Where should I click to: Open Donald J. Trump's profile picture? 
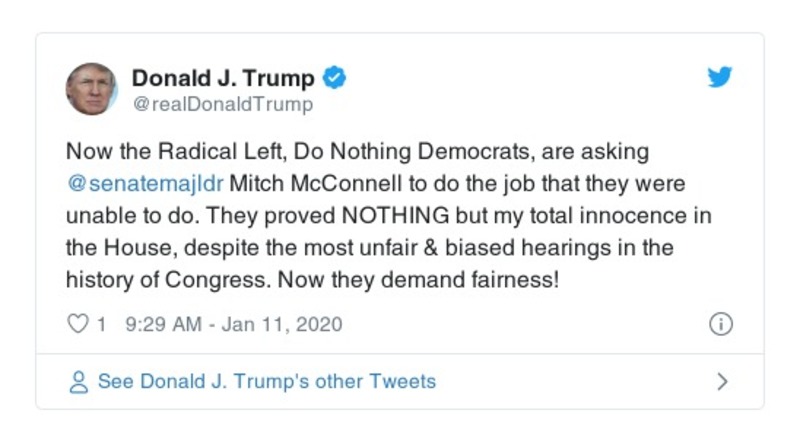92,88
